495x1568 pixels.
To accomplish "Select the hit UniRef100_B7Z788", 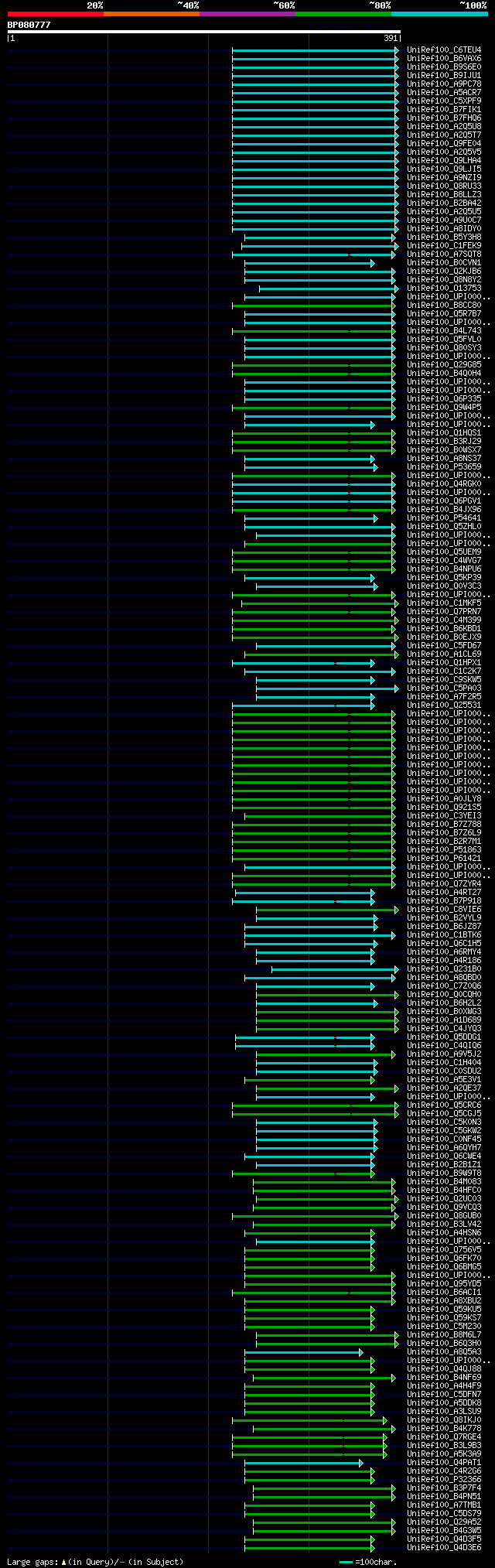I will click(x=444, y=825).
